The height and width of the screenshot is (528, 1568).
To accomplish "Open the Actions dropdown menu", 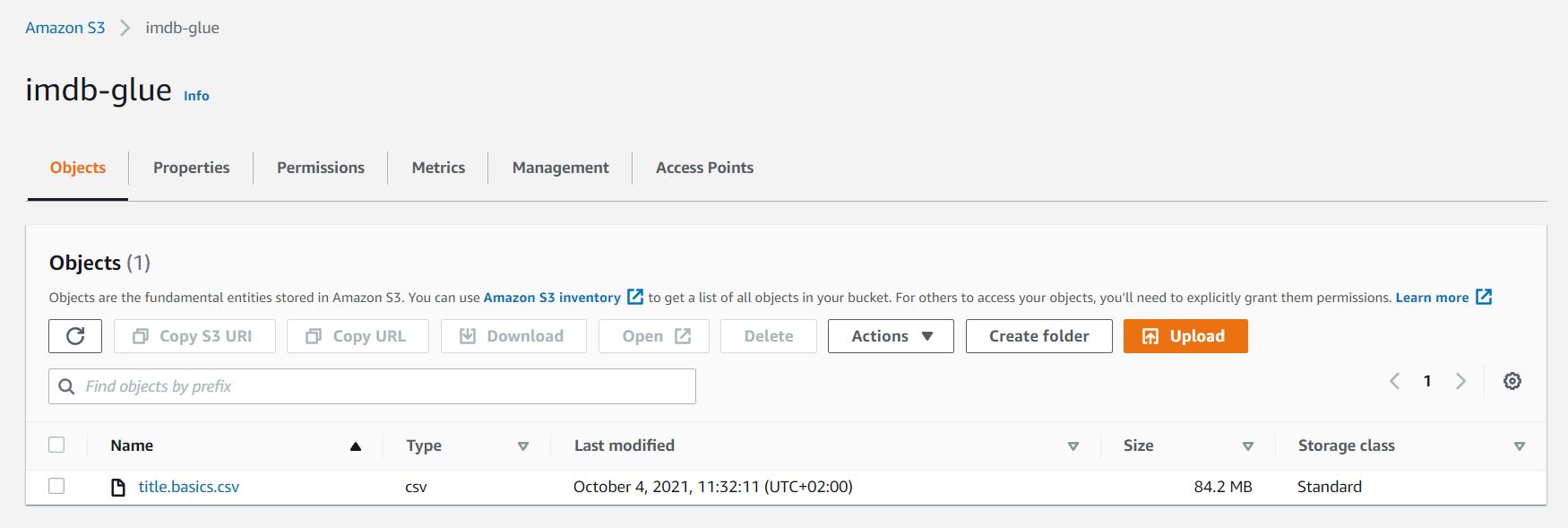I will click(891, 336).
